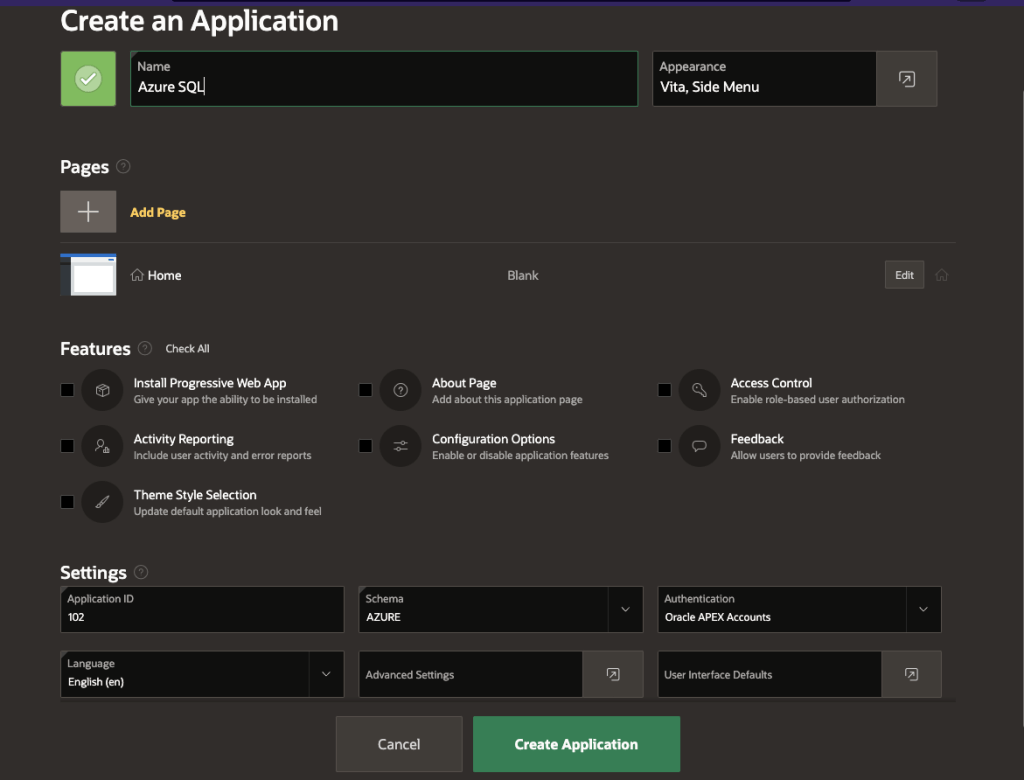Viewport: 1024px width, 780px height.
Task: Click the Check All features link
Action: [x=187, y=349]
